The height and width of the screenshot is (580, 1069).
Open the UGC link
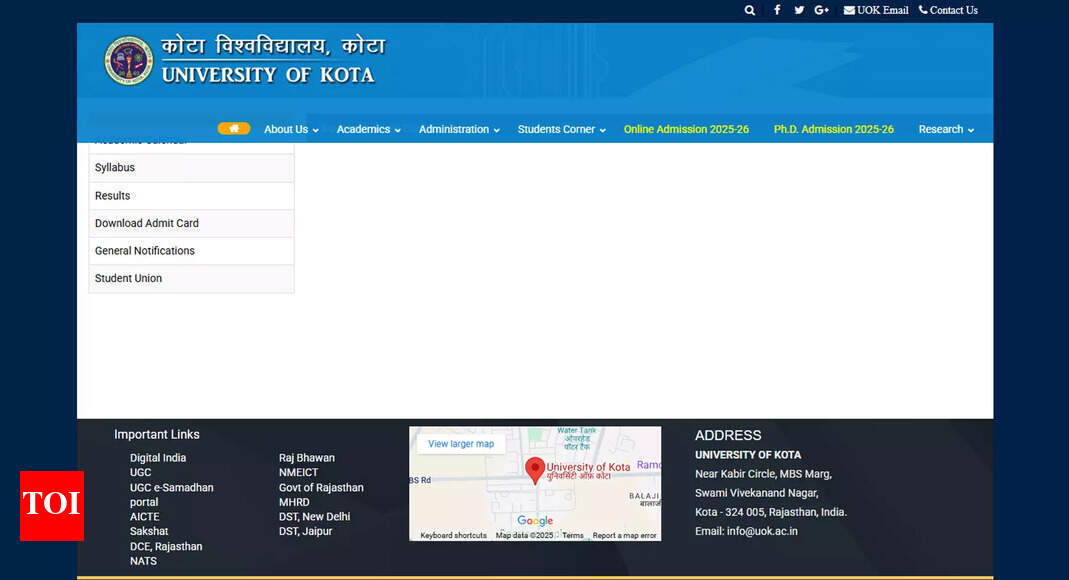[x=140, y=472]
